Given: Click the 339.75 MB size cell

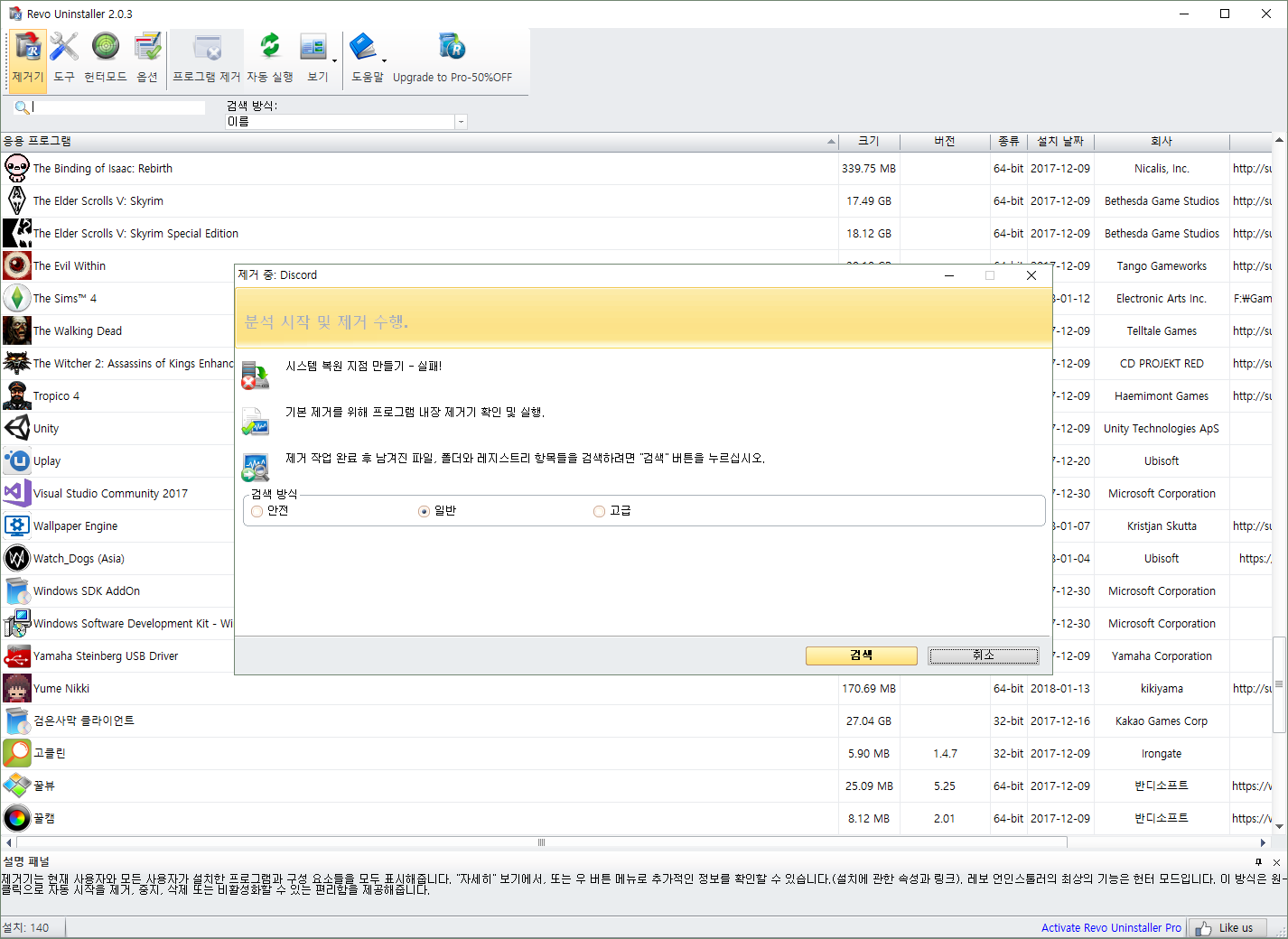Looking at the screenshot, I should 869,169.
